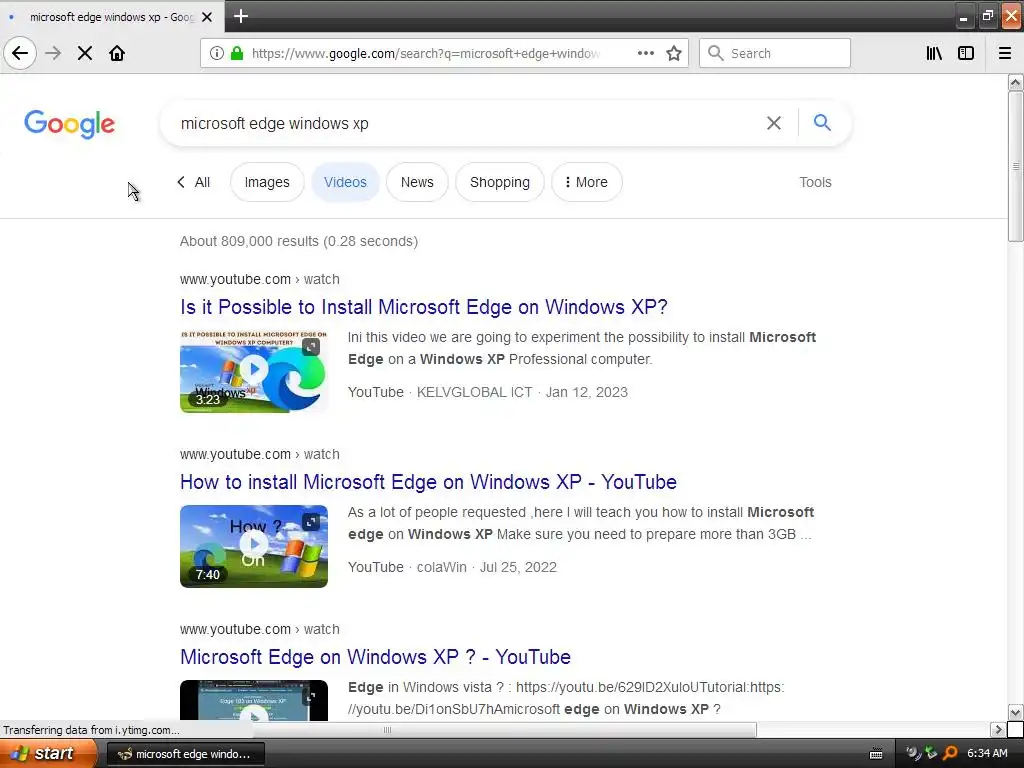Image resolution: width=1024 pixels, height=768 pixels.
Task: Select the Videos filter chip
Action: (x=345, y=182)
